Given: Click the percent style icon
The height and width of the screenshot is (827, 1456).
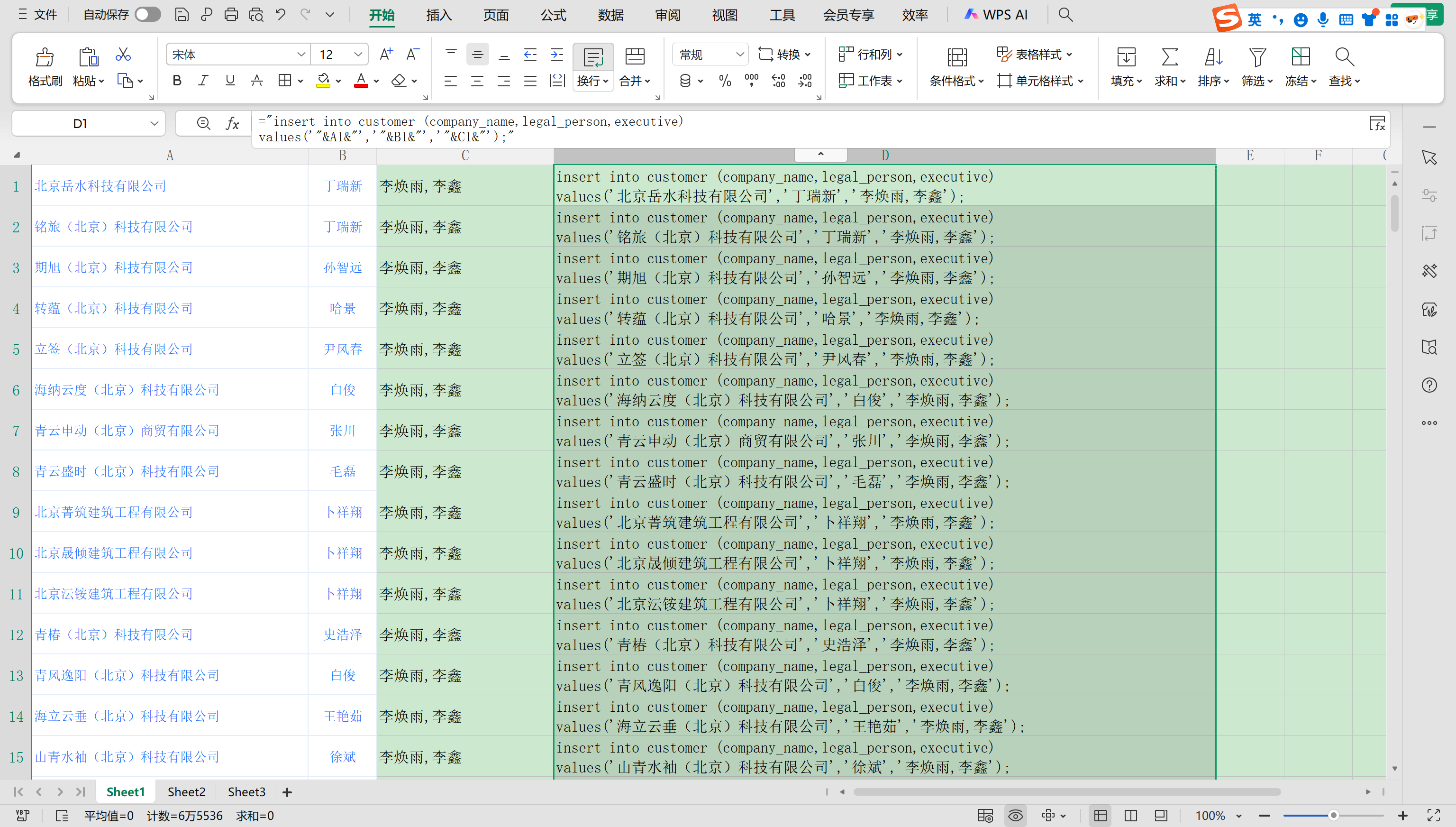Looking at the screenshot, I should click(x=725, y=81).
